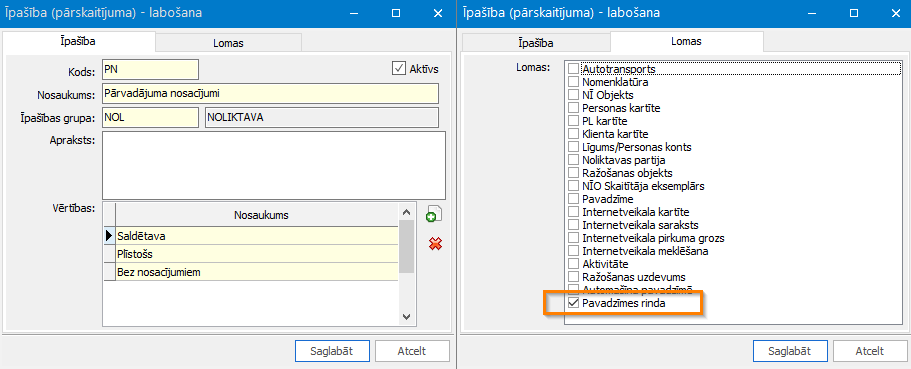Click the values list scrollbar thumb
This screenshot has width=911, height=369.
(x=407, y=247)
